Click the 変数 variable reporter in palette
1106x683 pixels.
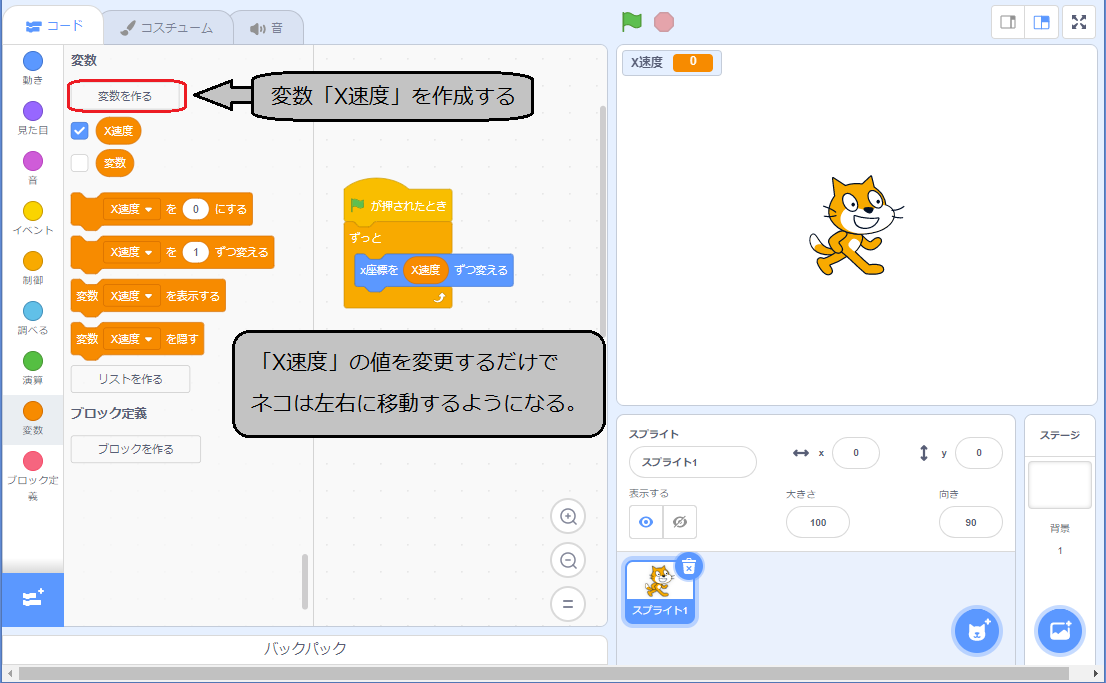coord(114,163)
